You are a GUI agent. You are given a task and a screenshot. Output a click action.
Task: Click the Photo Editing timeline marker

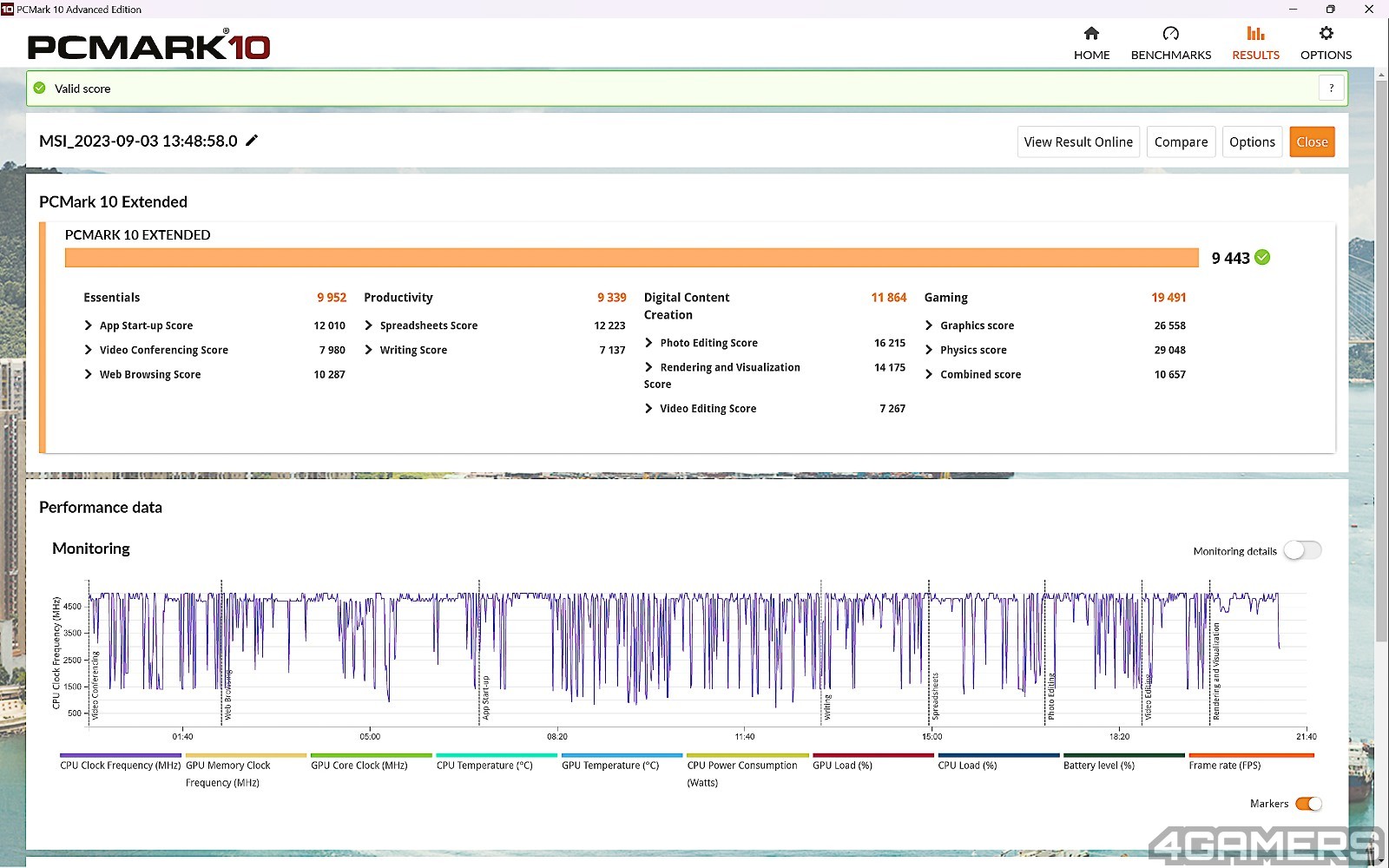pos(1050,696)
